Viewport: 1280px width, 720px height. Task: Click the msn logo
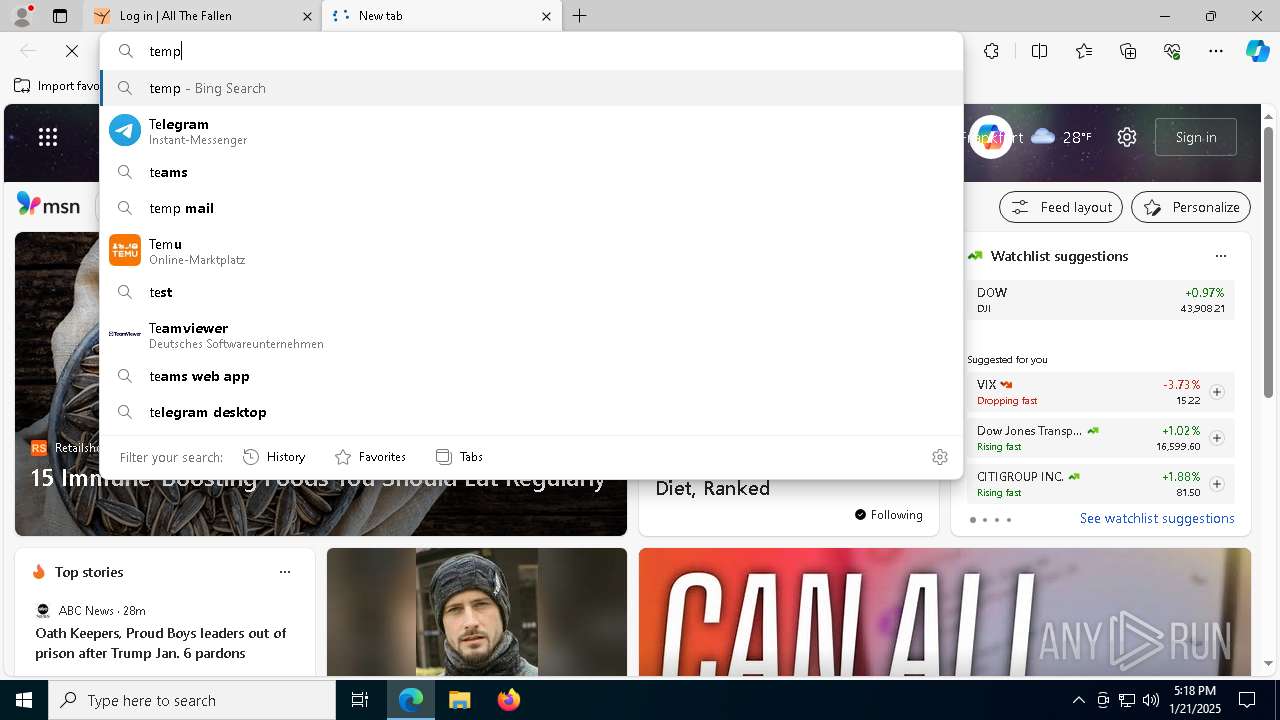click(48, 206)
